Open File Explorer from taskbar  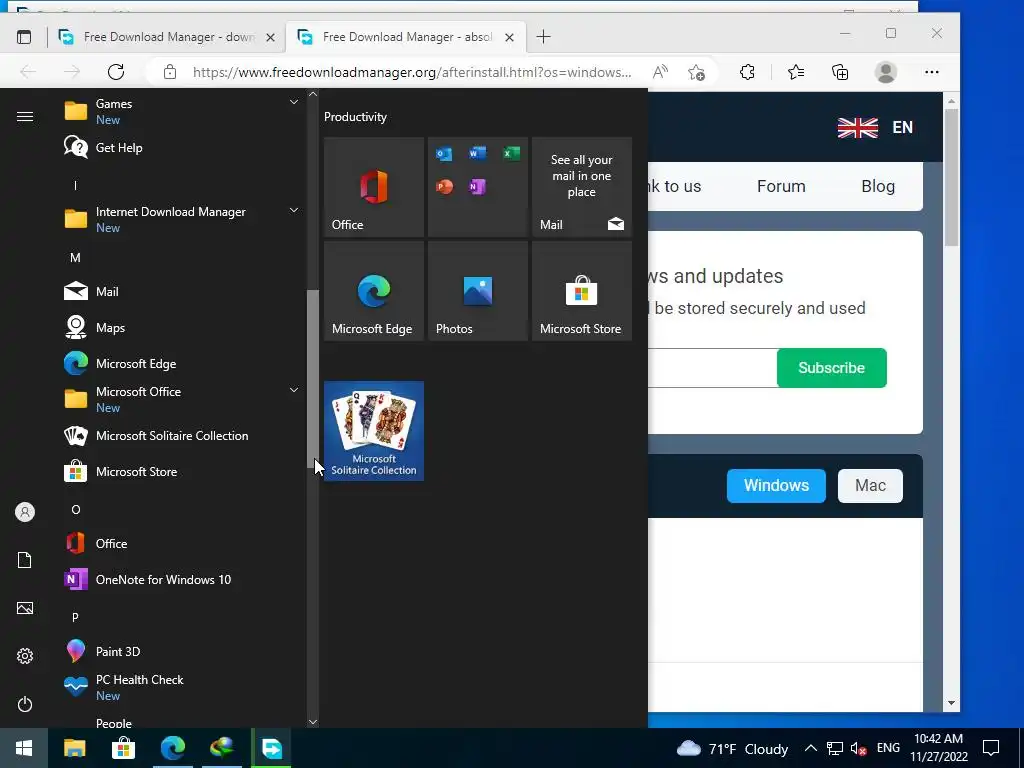click(x=74, y=748)
